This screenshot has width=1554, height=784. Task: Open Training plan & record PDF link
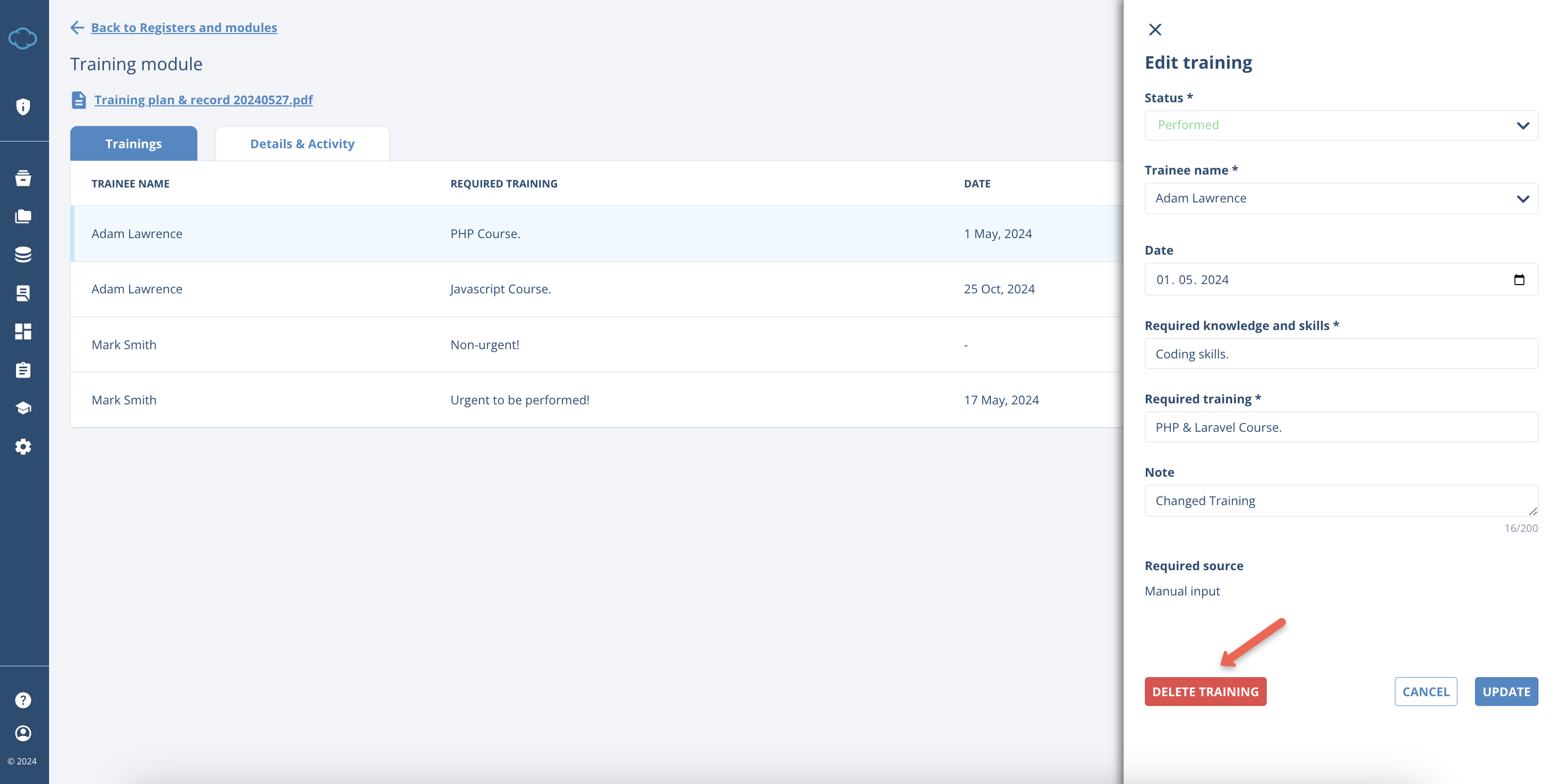click(204, 100)
